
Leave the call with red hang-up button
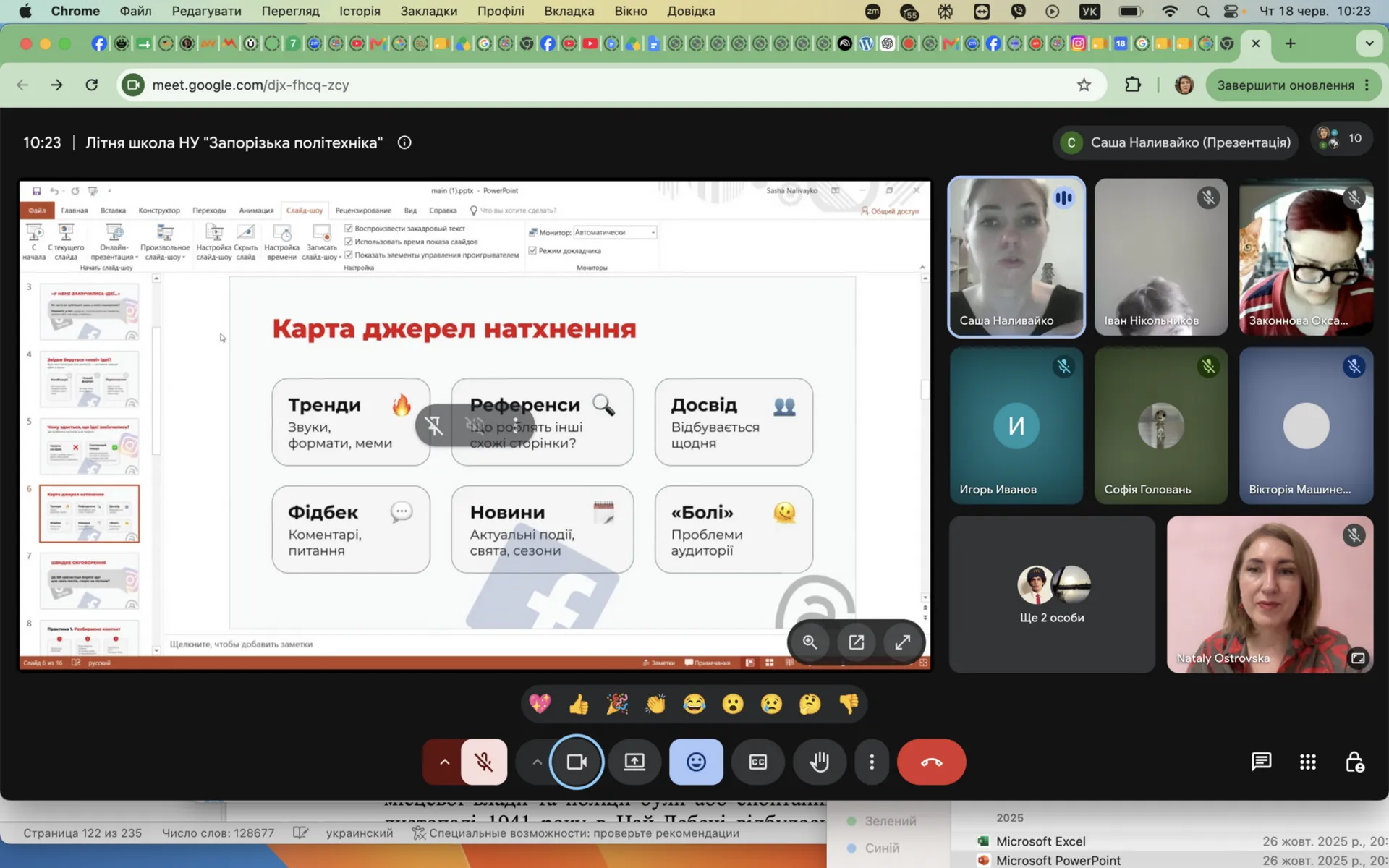tap(931, 762)
